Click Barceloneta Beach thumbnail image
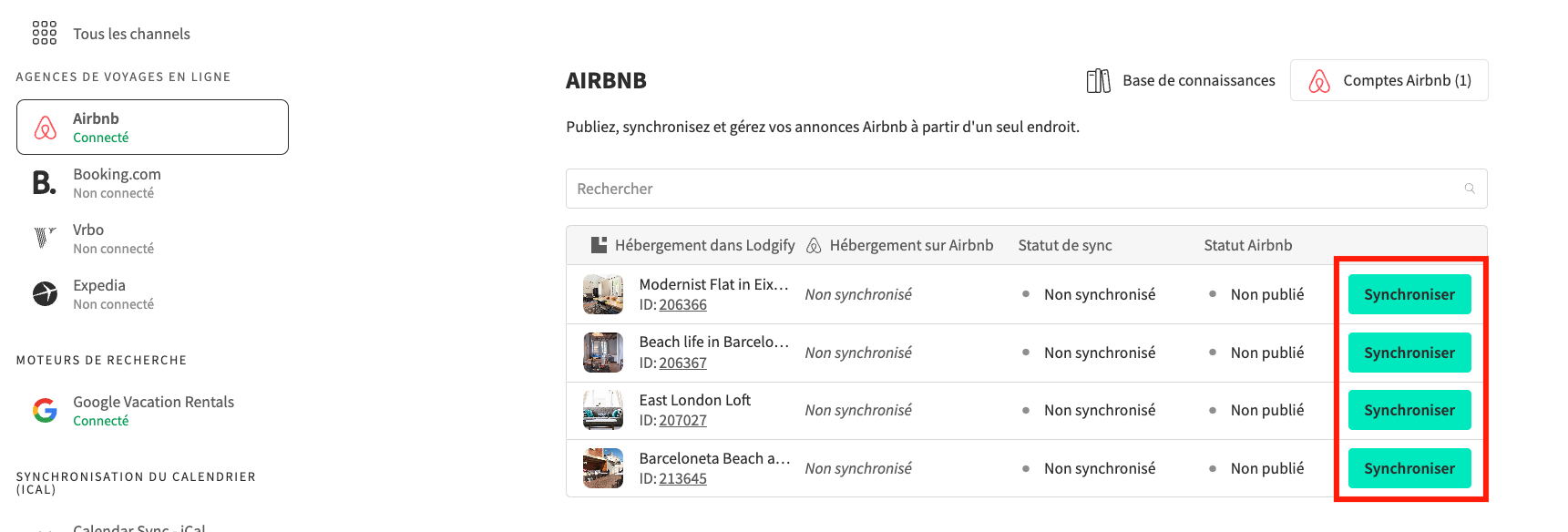Screen dimensions: 1568x532 point(602,468)
